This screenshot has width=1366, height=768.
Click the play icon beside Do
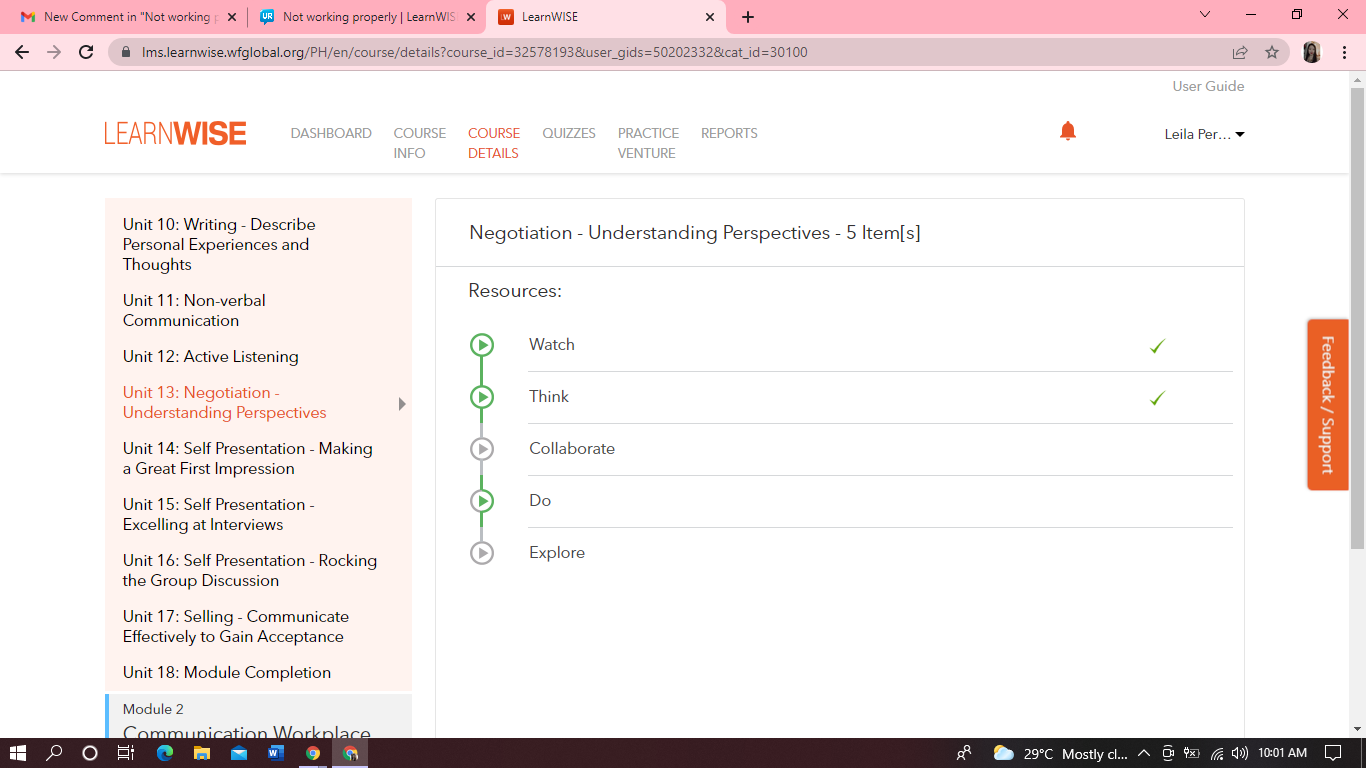(x=482, y=501)
